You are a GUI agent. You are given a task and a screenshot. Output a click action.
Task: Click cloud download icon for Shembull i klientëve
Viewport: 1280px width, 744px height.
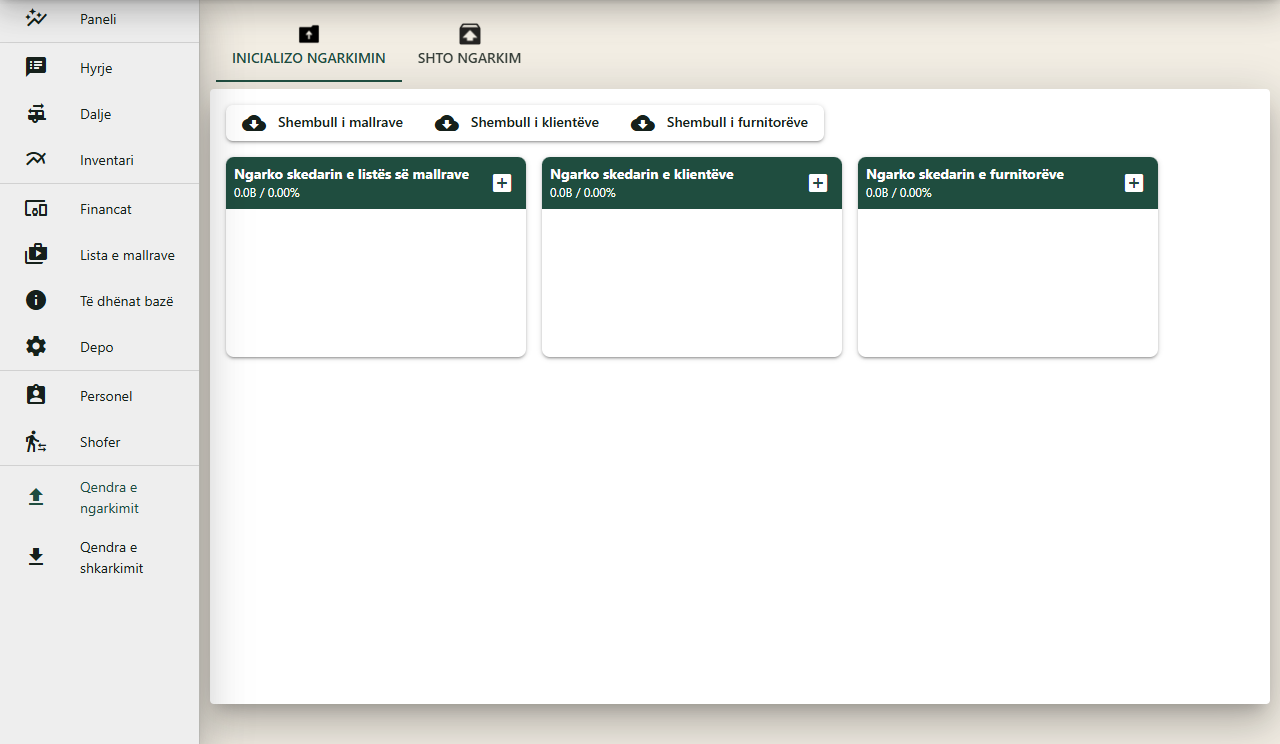(x=447, y=123)
